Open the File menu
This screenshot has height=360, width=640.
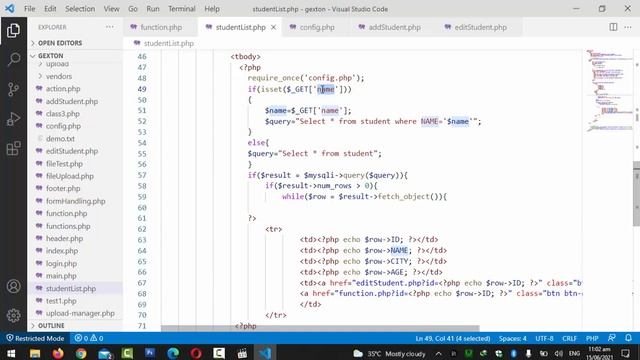(x=29, y=9)
